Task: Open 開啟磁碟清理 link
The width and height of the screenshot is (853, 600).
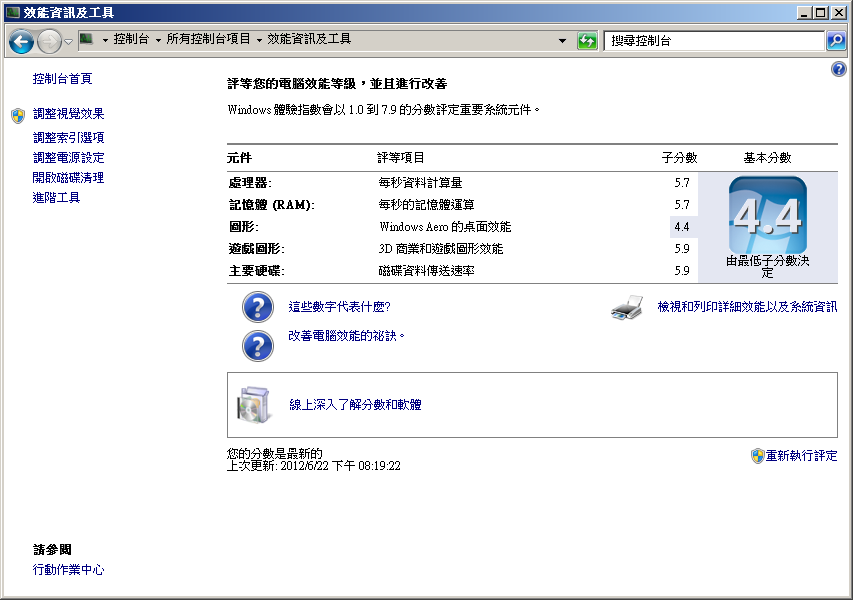Action: tap(69, 178)
